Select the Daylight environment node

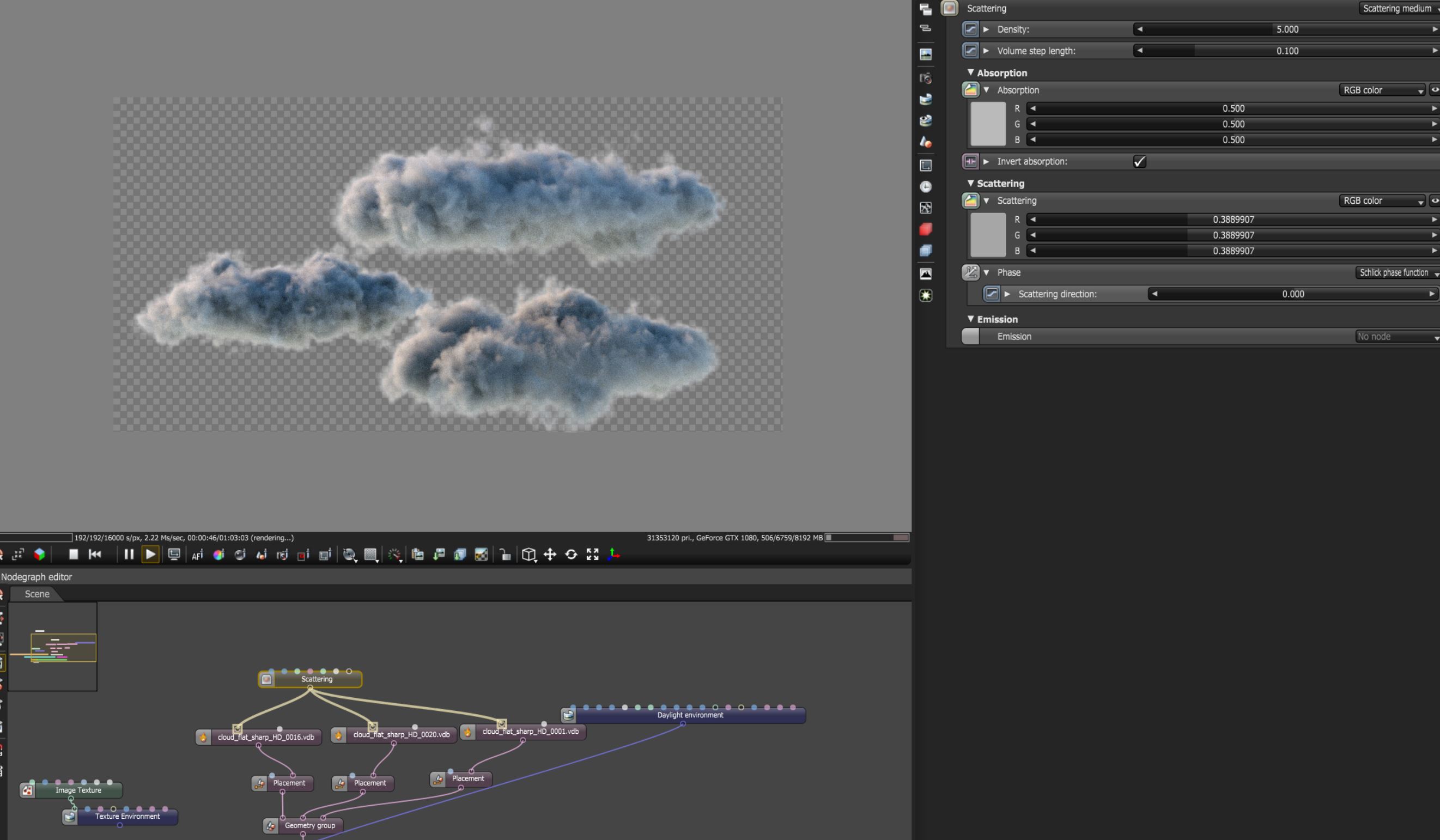[x=690, y=715]
